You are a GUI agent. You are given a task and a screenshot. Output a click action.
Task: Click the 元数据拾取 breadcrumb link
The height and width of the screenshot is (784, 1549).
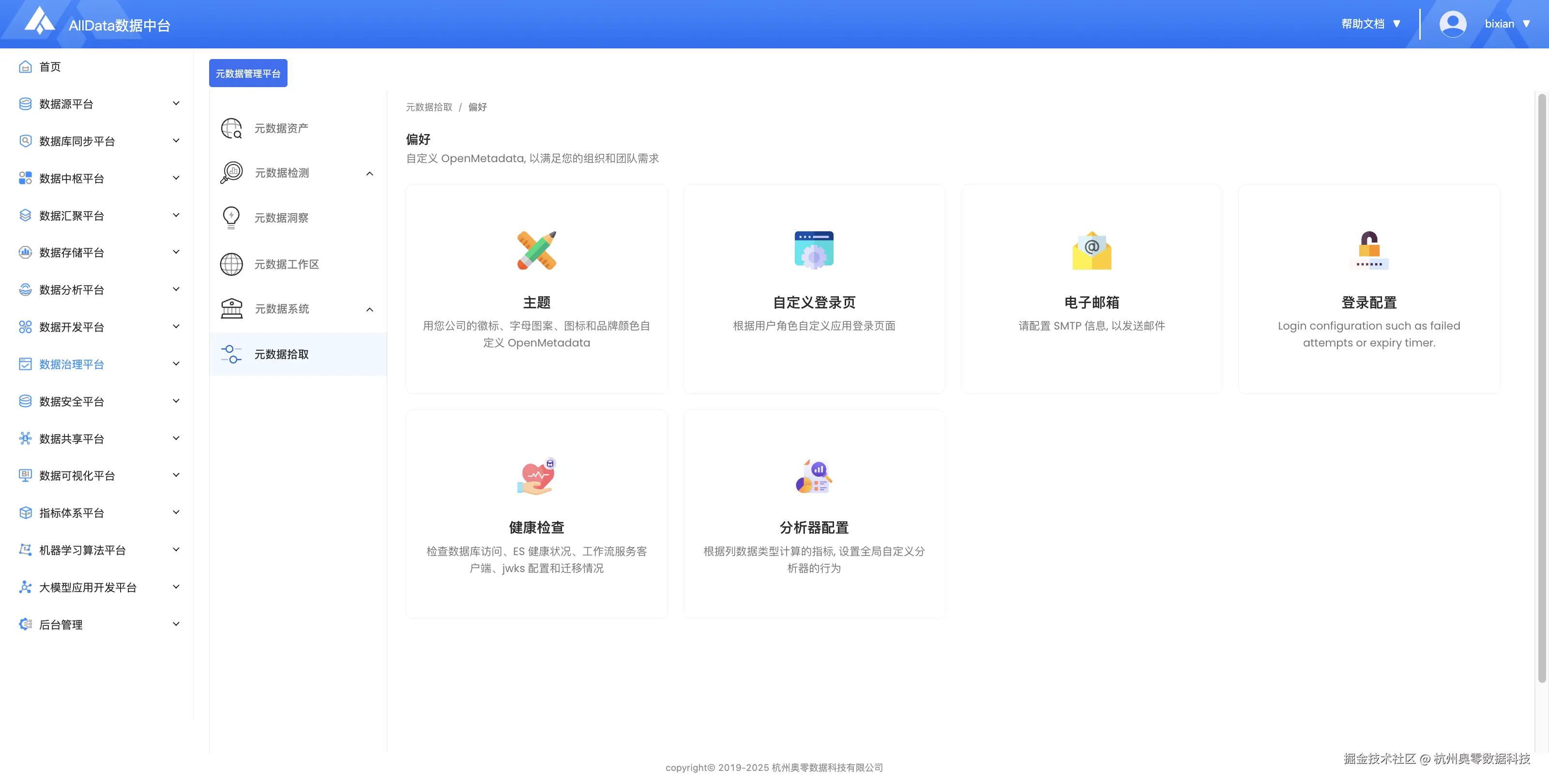[x=429, y=107]
